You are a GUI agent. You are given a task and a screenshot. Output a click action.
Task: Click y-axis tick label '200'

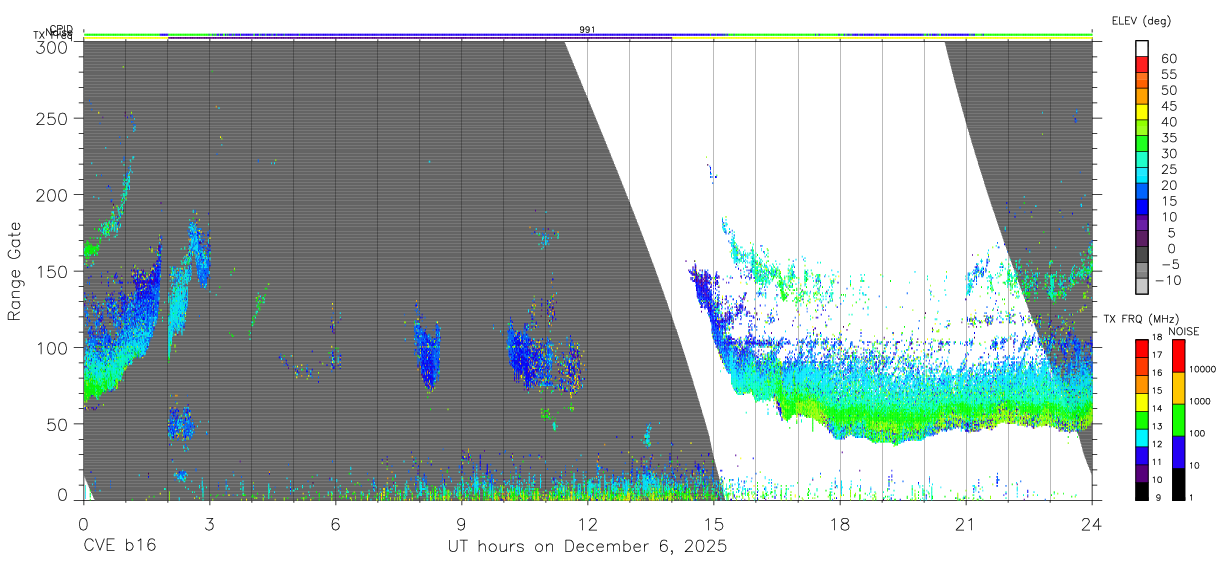click(x=53, y=194)
